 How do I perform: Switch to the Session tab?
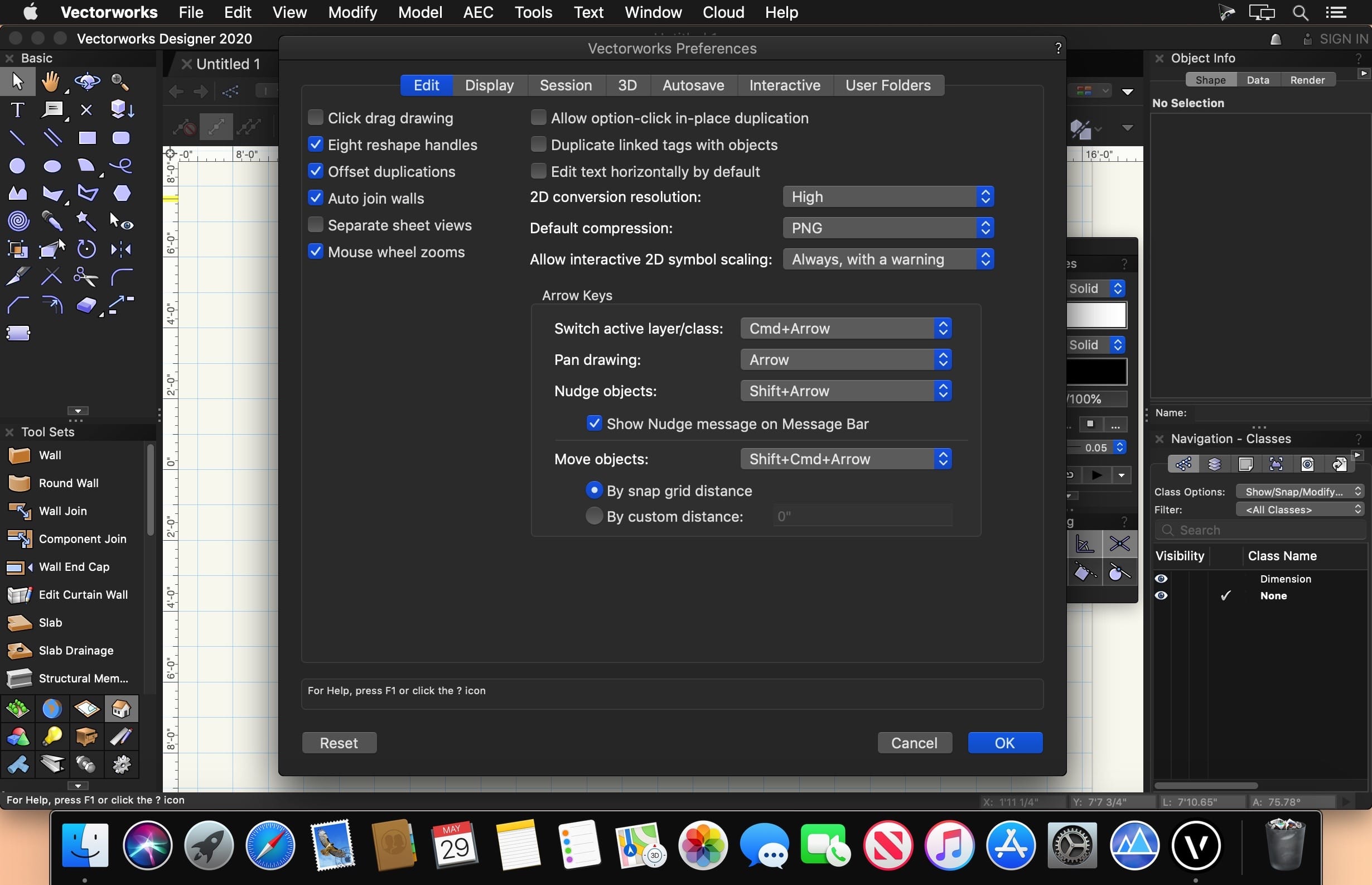click(x=566, y=85)
